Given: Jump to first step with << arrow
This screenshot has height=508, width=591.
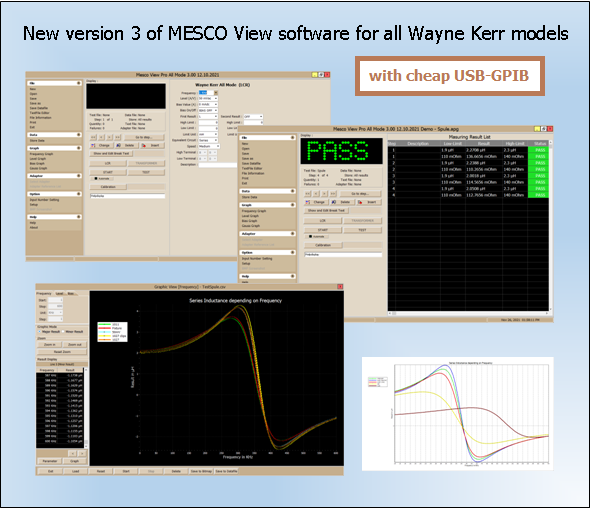Looking at the screenshot, I should [x=308, y=194].
